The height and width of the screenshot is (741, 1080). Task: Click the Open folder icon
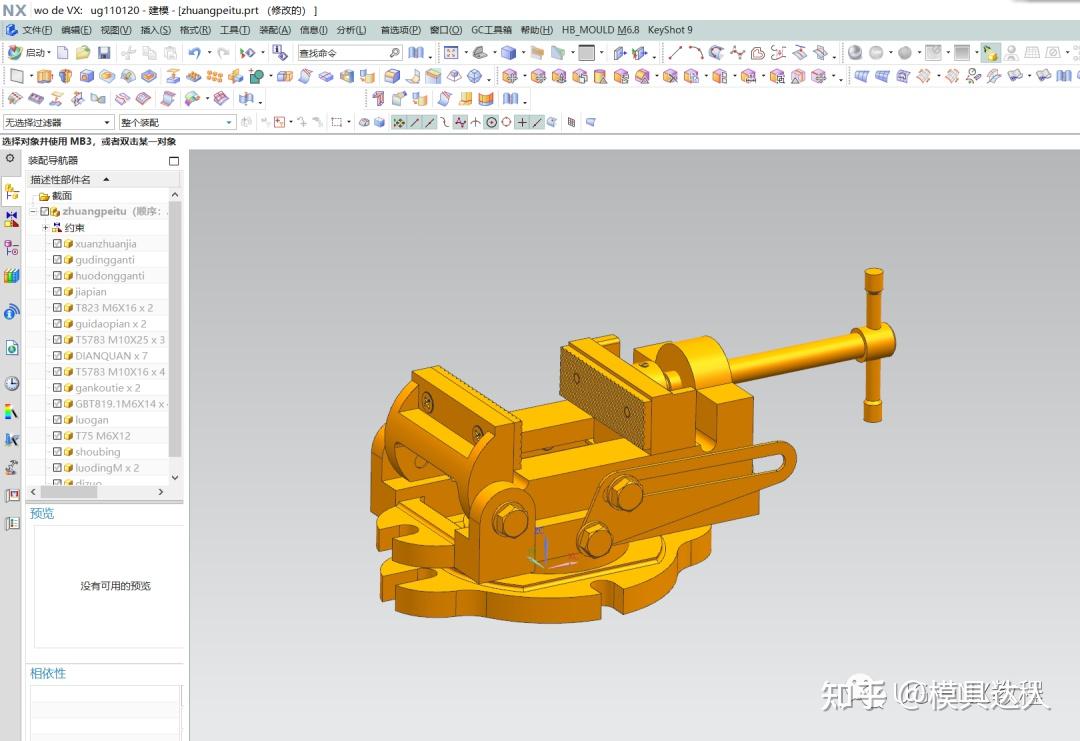pos(83,52)
